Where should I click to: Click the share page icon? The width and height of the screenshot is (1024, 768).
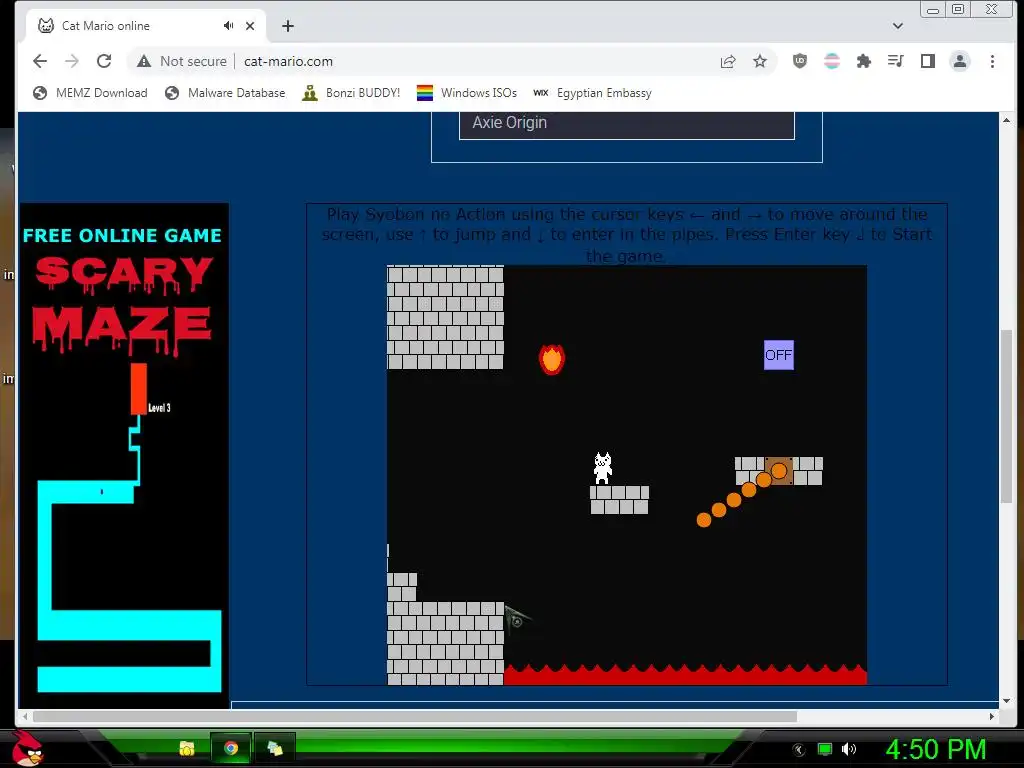pos(728,61)
